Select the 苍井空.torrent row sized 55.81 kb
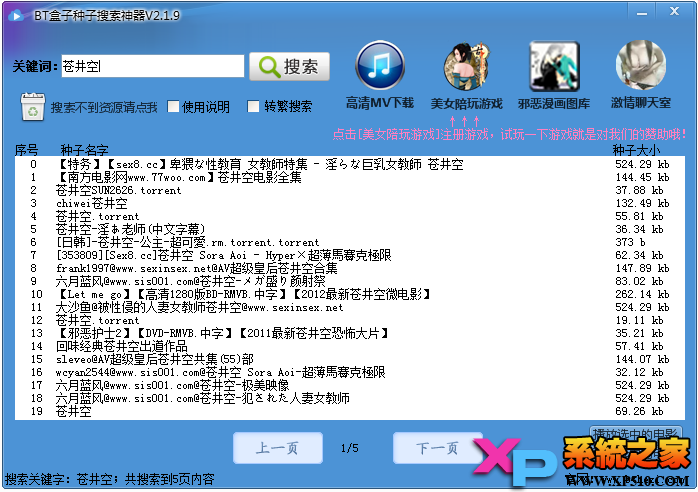The height and width of the screenshot is (492, 698). (x=350, y=216)
